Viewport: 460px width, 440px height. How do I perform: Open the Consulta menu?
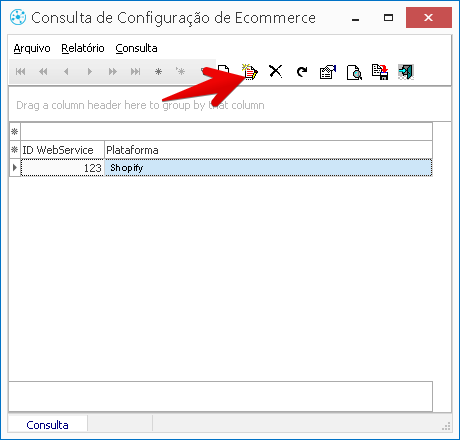tap(136, 48)
